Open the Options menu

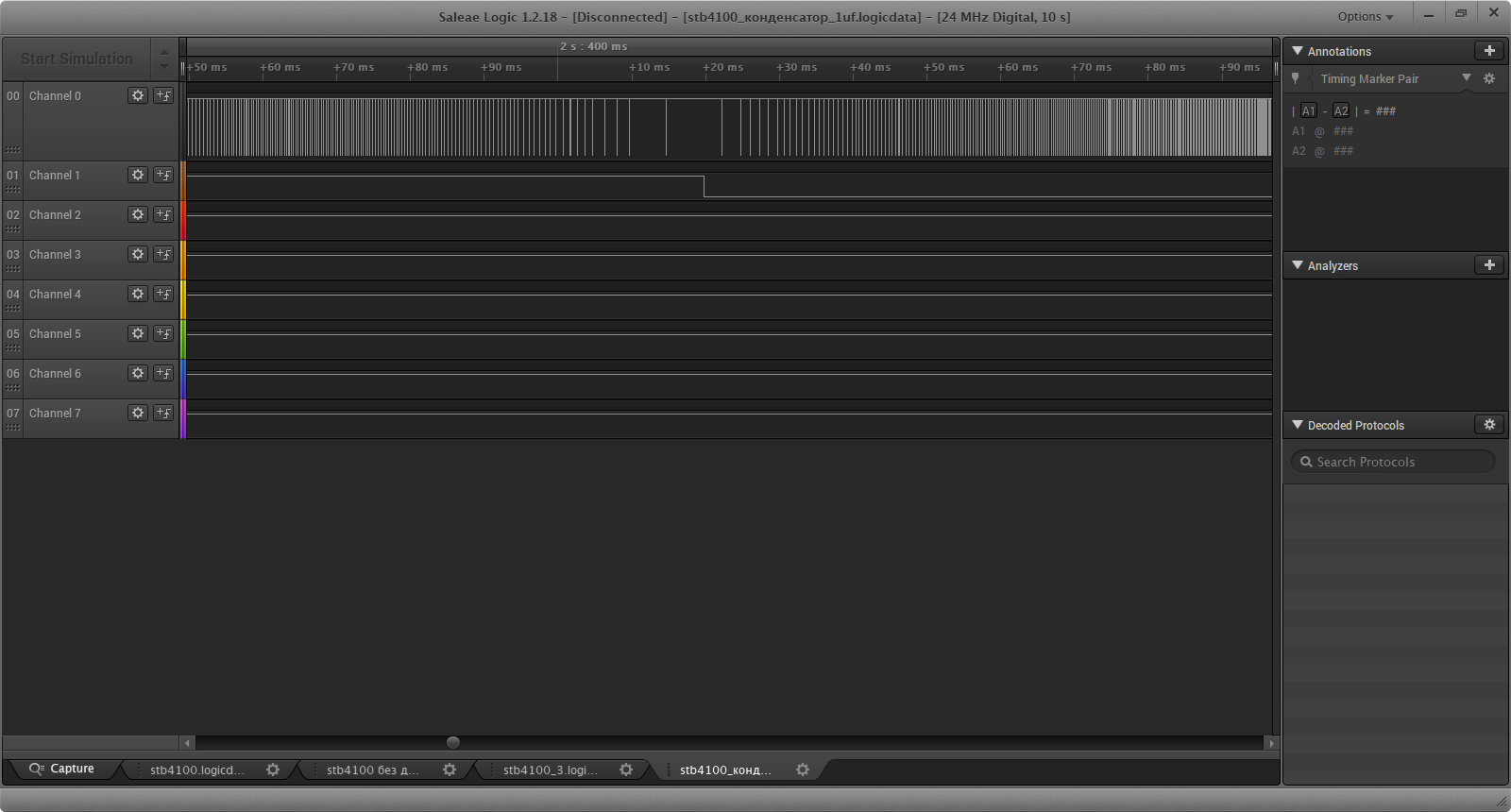[1365, 16]
